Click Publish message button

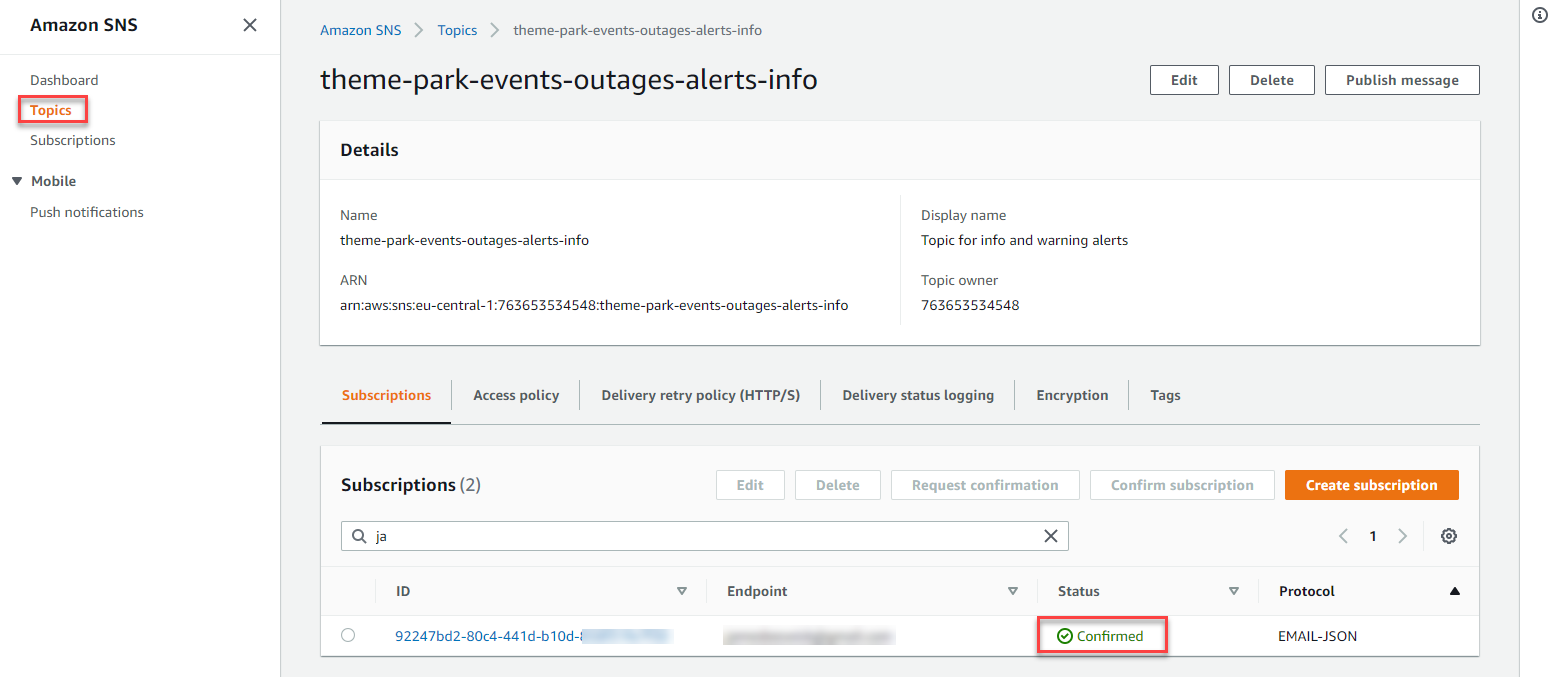coord(1402,80)
